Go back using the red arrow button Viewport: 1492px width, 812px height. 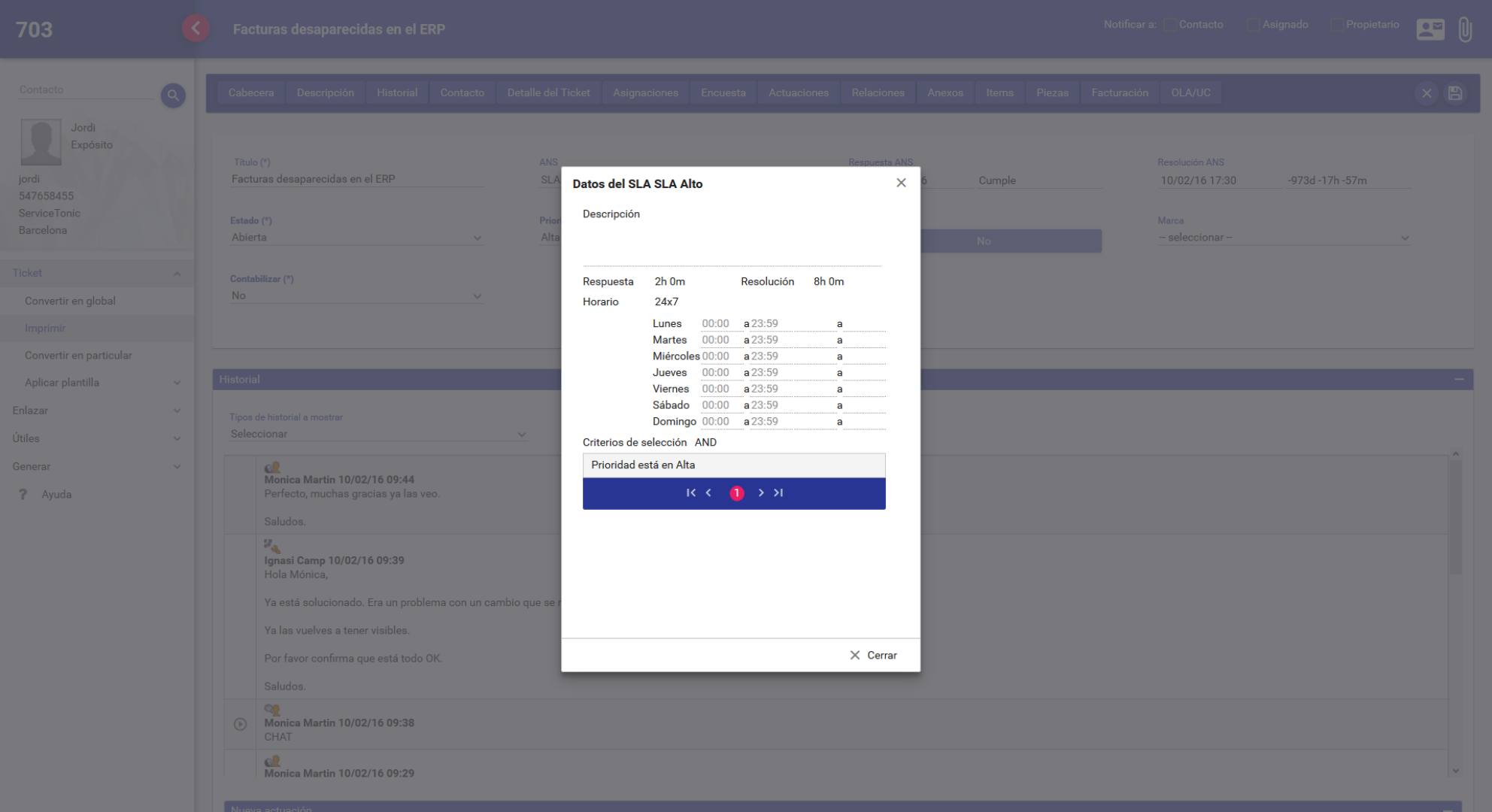(196, 29)
